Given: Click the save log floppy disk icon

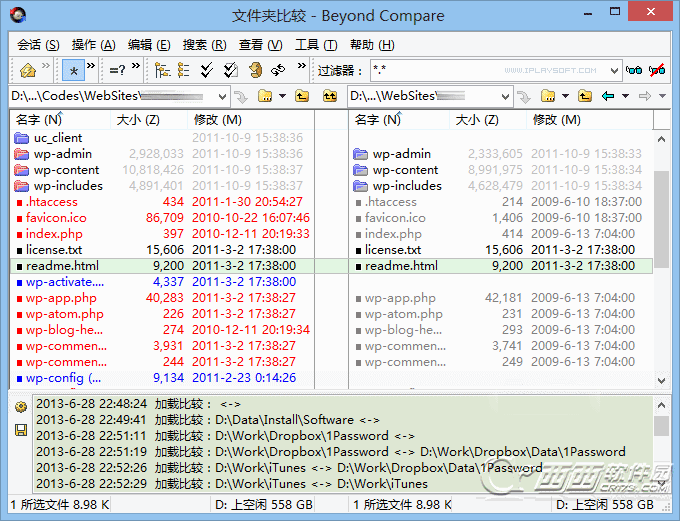Looking at the screenshot, I should [21, 430].
